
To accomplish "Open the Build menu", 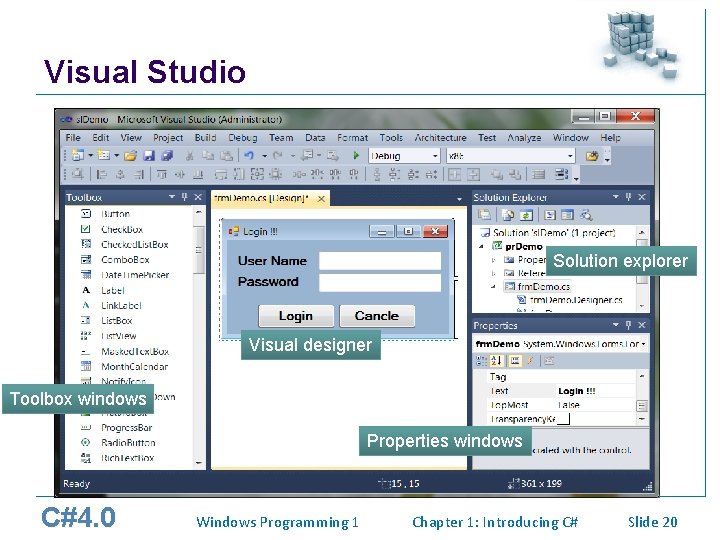I will [x=205, y=137].
